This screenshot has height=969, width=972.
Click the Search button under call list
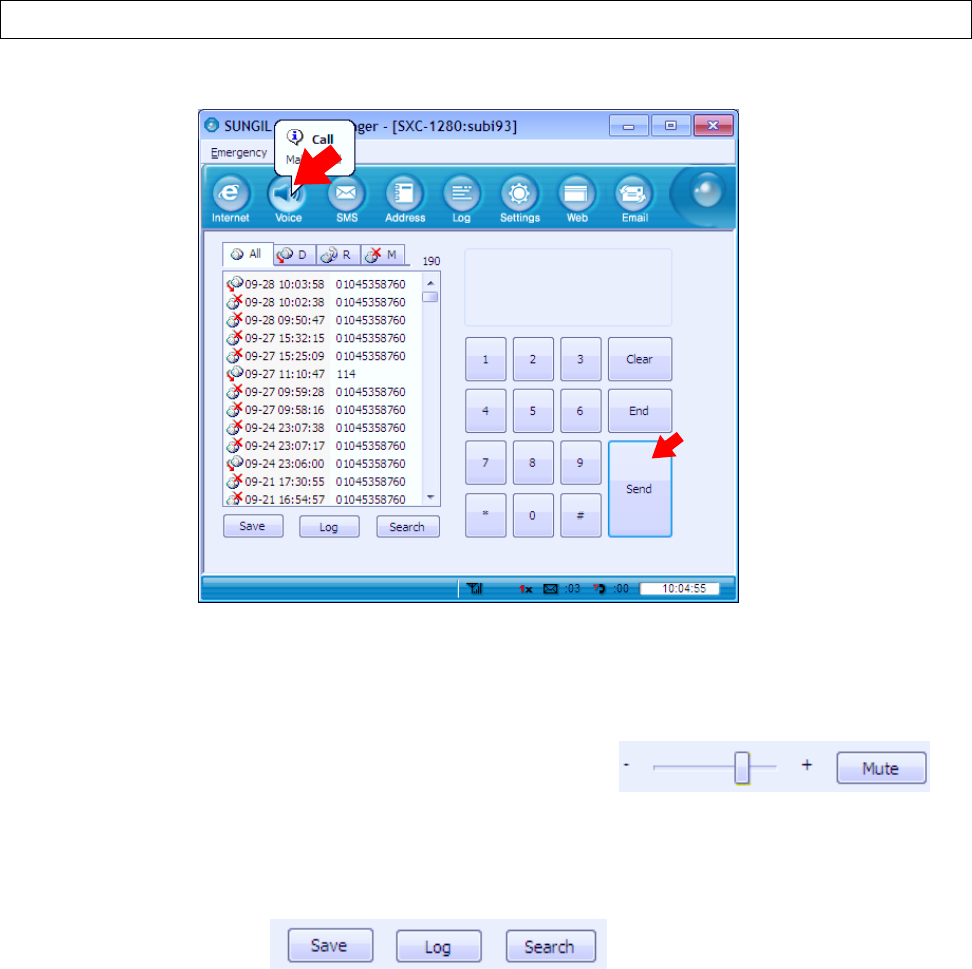(x=408, y=527)
